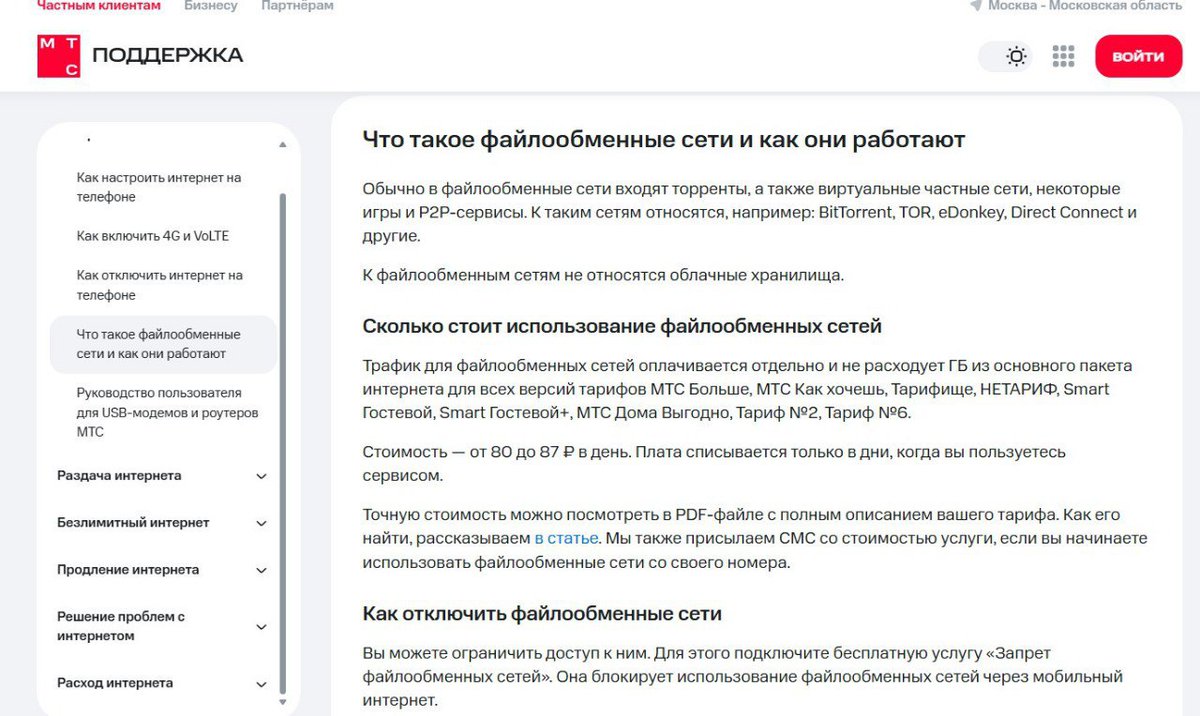1200x716 pixels.
Task: Open the link 'в статье'
Action: tap(565, 538)
